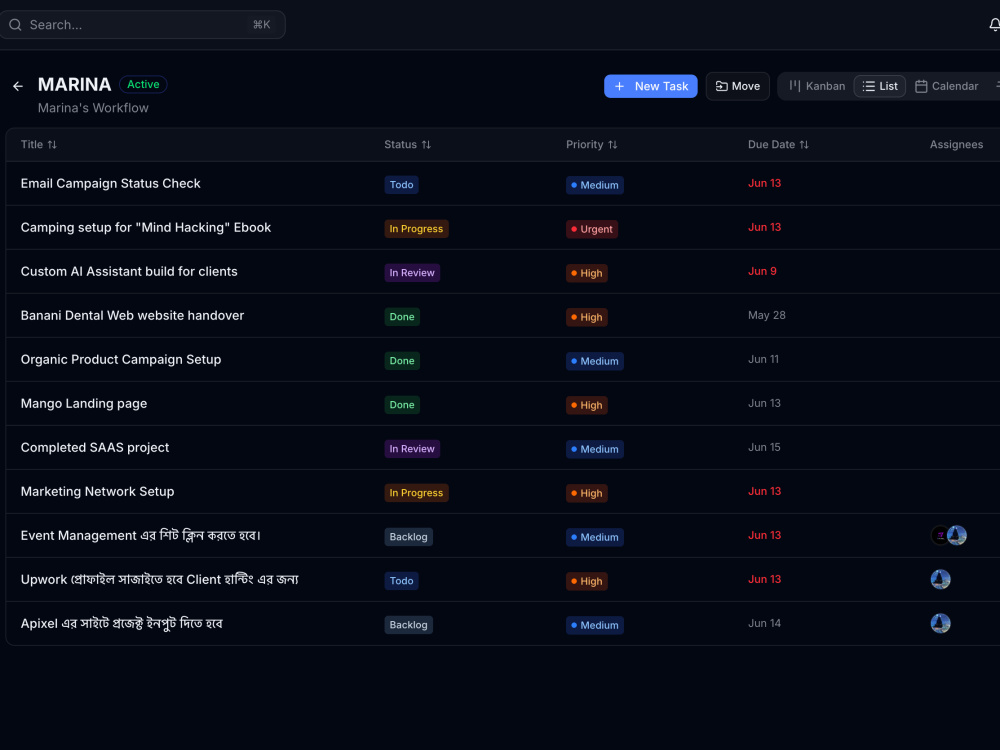
Task: Click Done status of Mango Landing page
Action: 402,405
